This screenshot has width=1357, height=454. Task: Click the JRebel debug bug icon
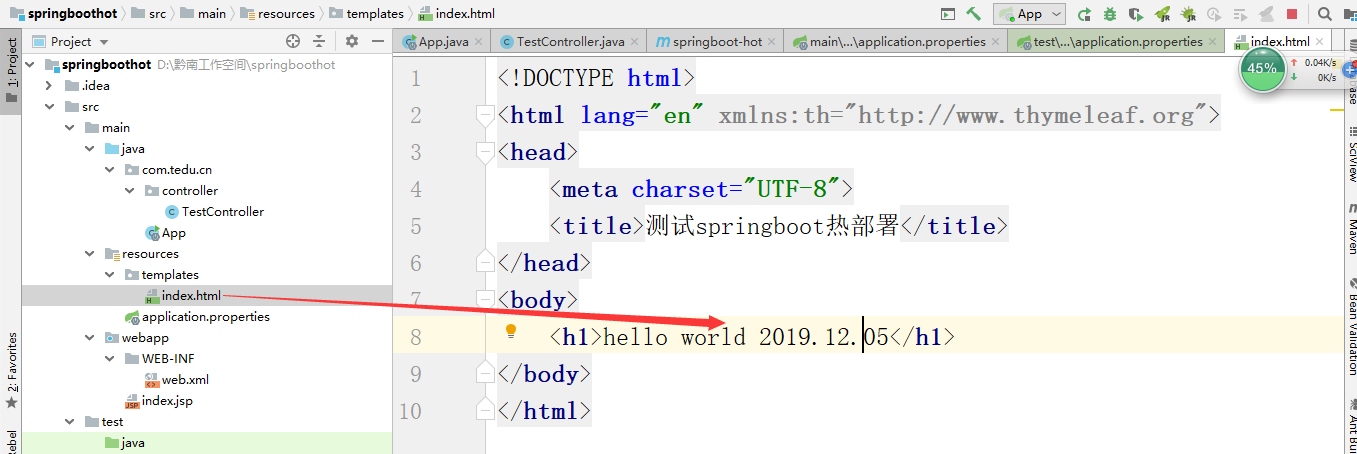1187,14
